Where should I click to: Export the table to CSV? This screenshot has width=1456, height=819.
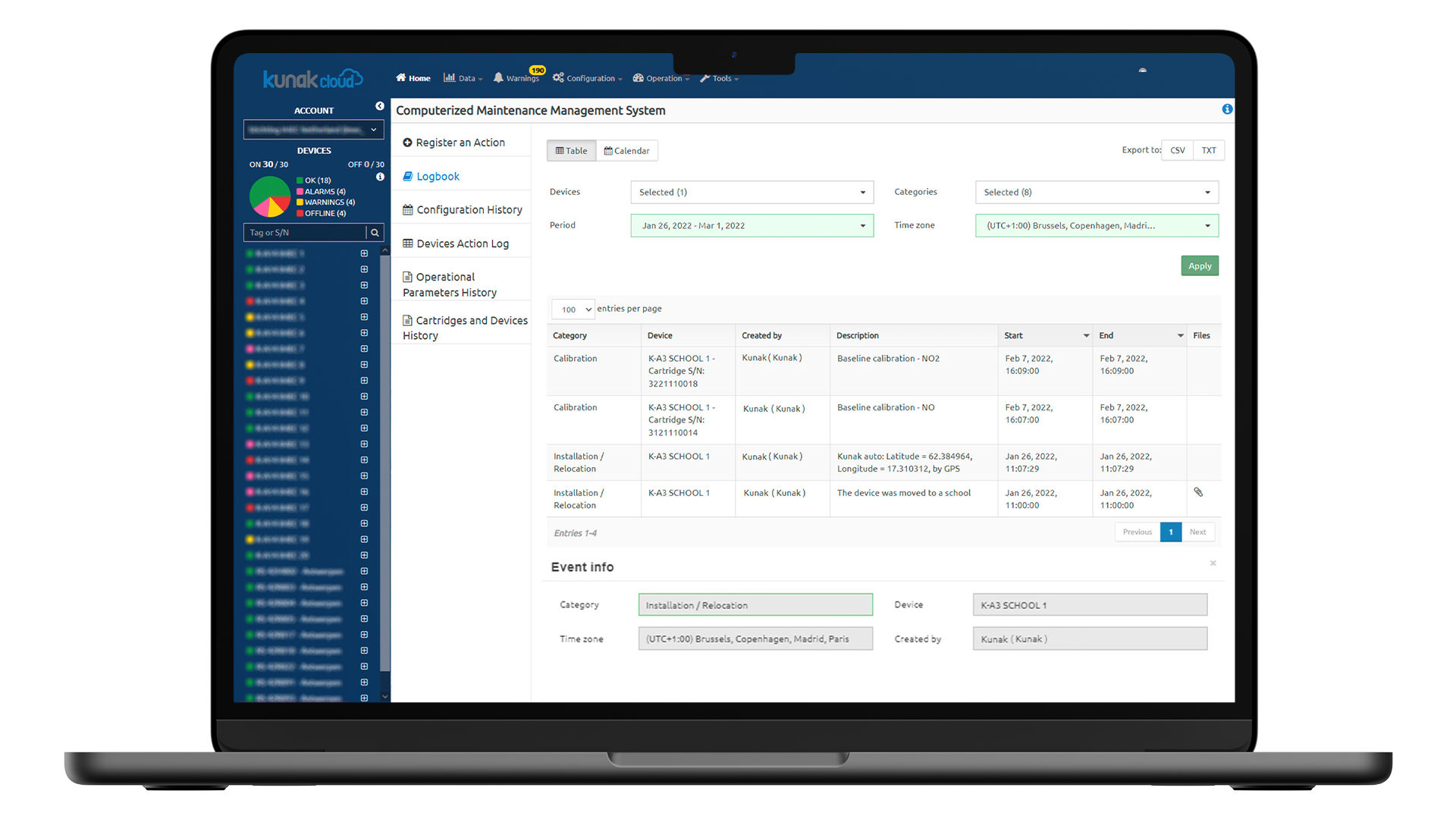(x=1177, y=150)
